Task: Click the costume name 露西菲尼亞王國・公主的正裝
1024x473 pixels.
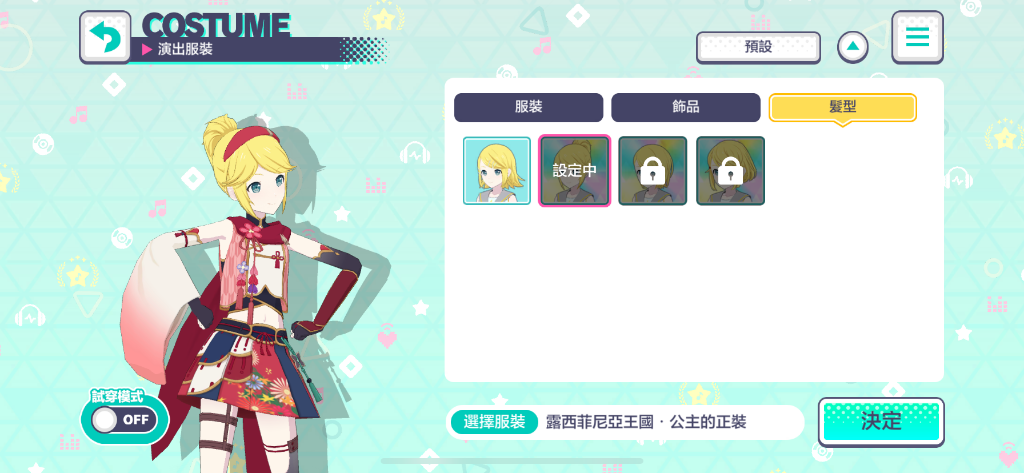Action: pyautogui.click(x=646, y=422)
